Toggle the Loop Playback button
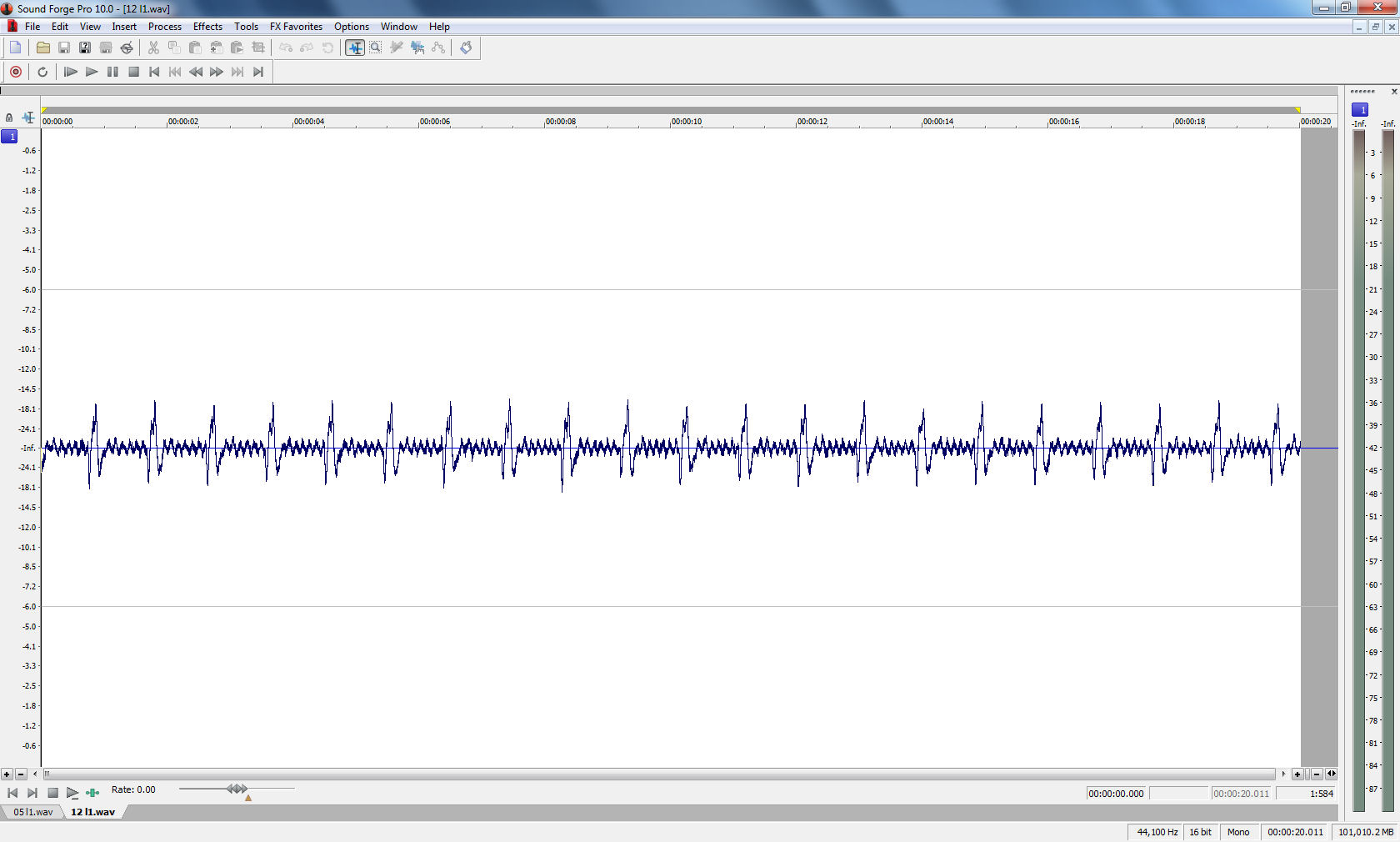Image resolution: width=1400 pixels, height=842 pixels. pyautogui.click(x=42, y=72)
